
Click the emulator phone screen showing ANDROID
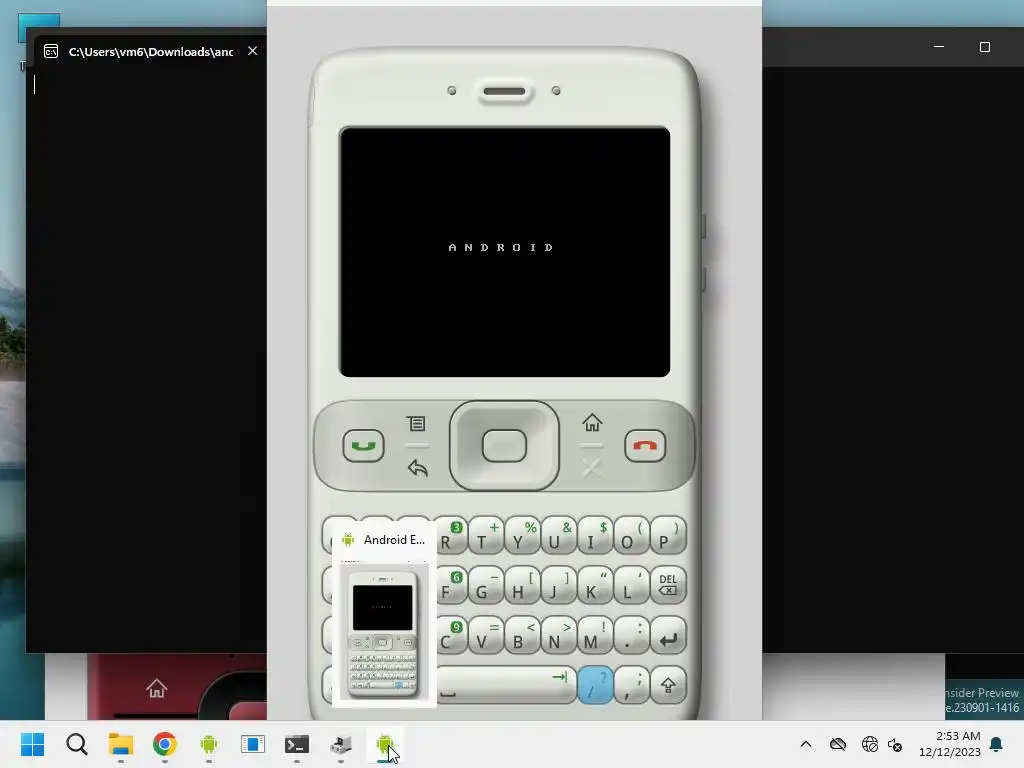pyautogui.click(x=504, y=252)
